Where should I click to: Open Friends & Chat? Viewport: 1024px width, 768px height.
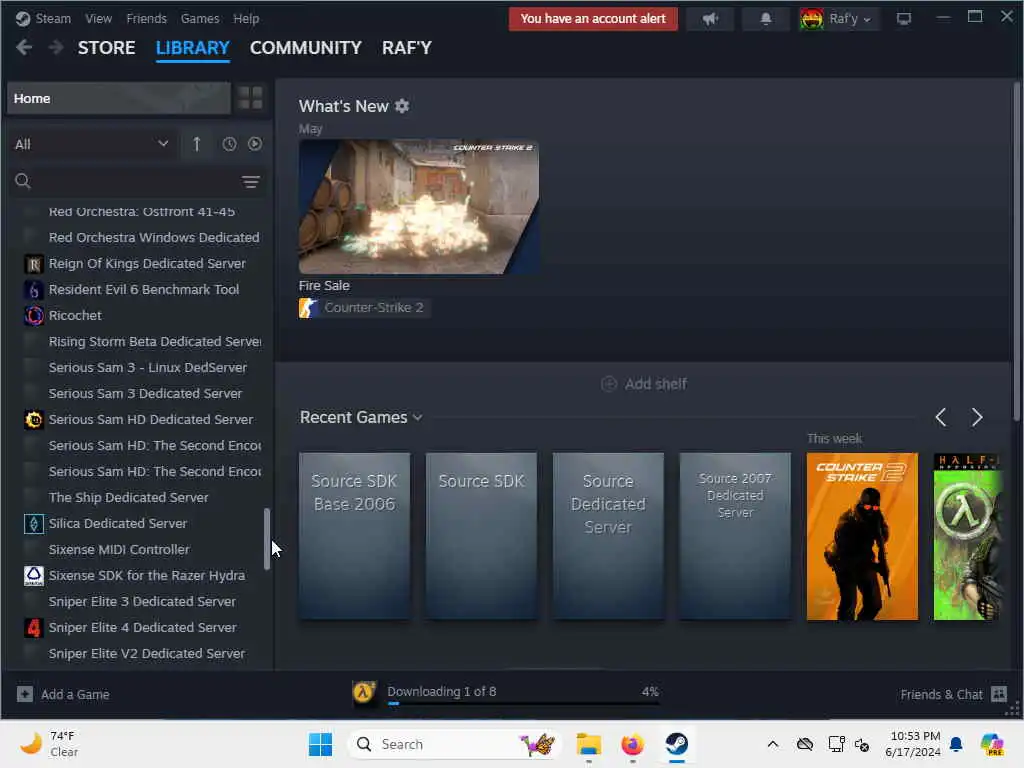click(x=953, y=694)
